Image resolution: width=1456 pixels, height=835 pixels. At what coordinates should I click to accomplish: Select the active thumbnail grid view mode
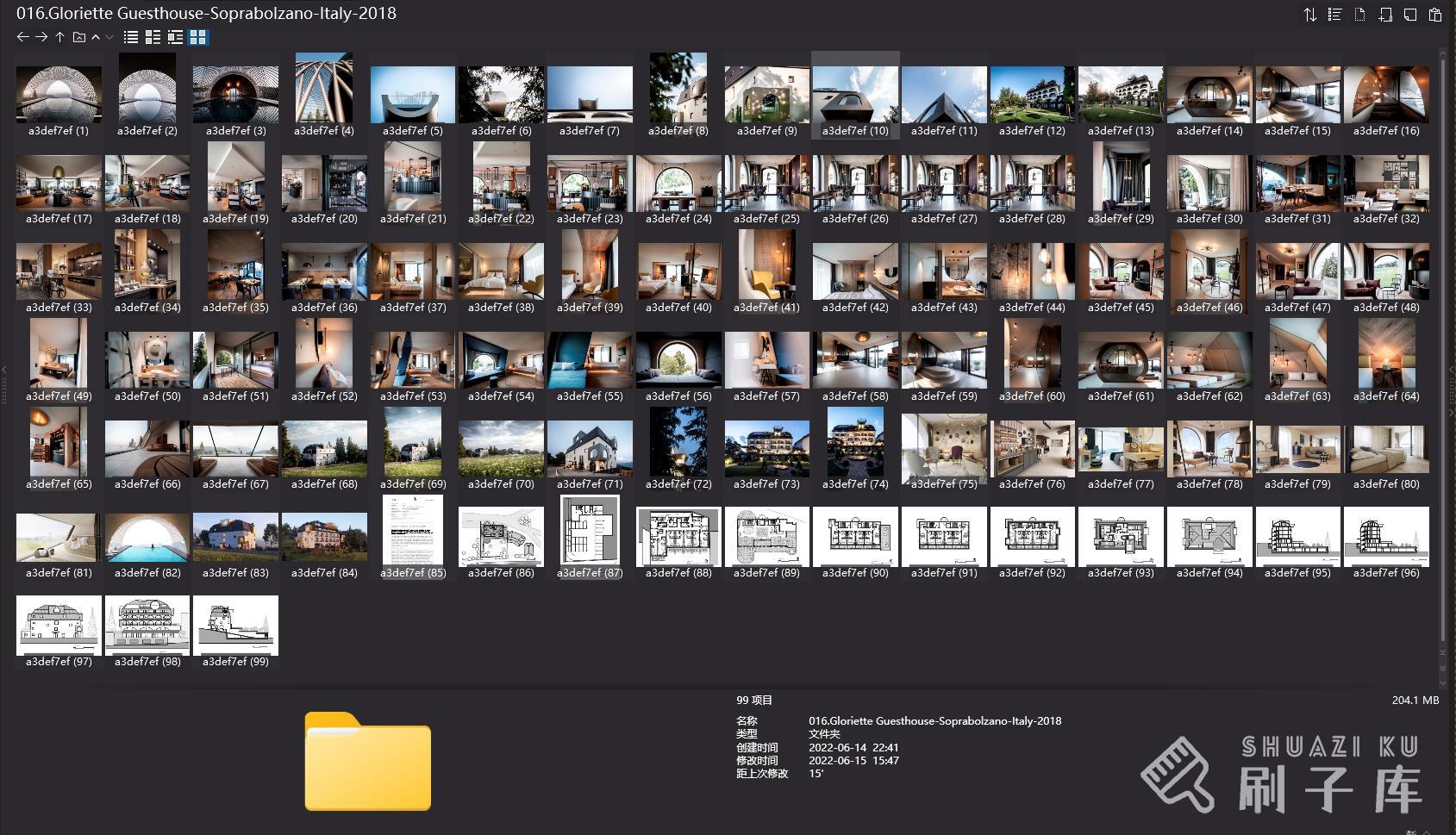tap(197, 37)
